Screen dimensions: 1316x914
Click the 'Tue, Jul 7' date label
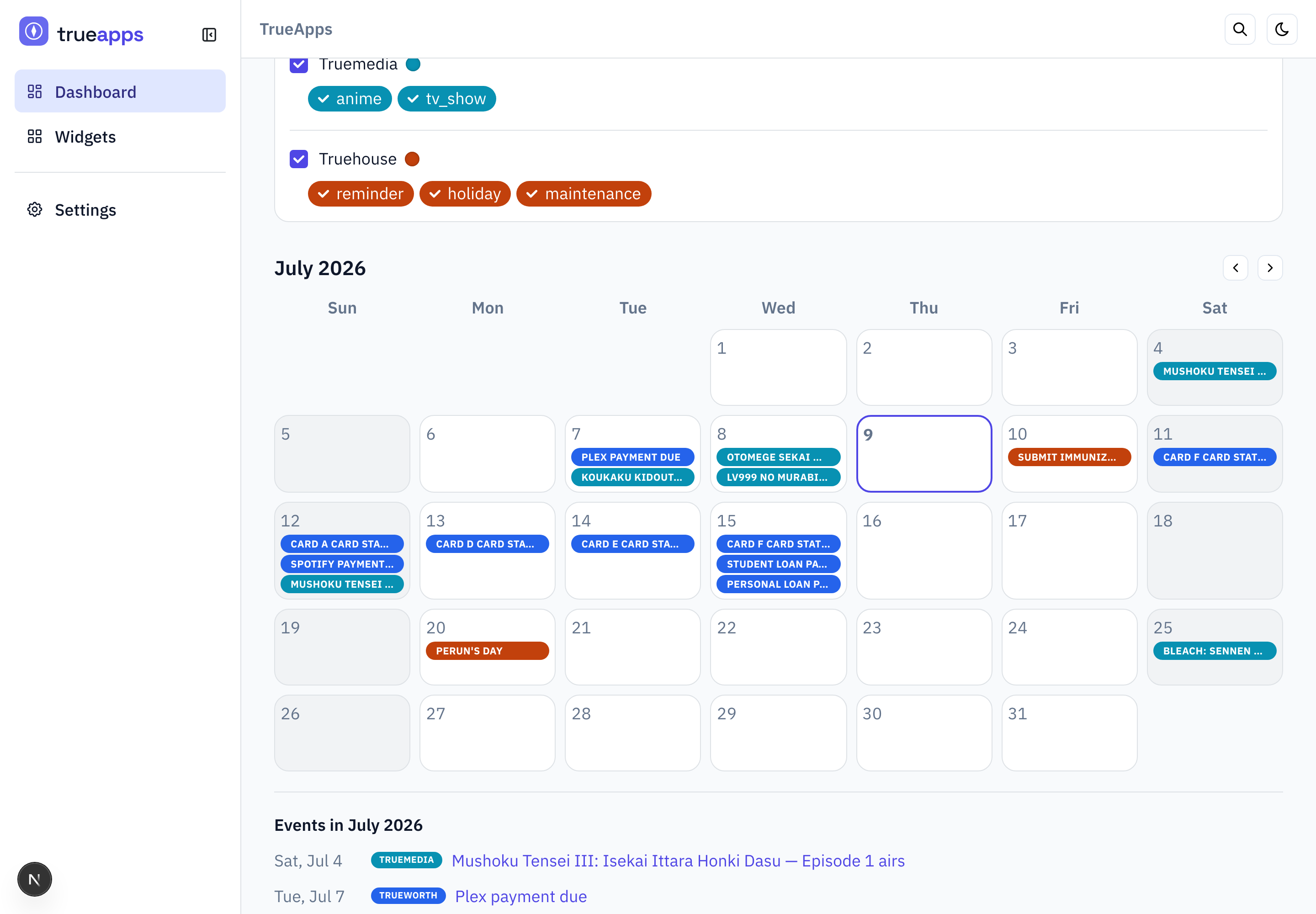(309, 896)
